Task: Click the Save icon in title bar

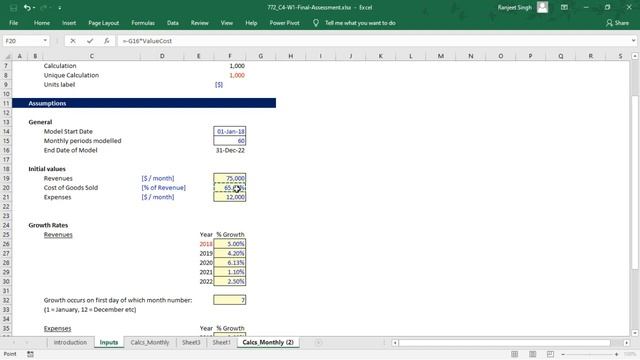Action: 13,8
